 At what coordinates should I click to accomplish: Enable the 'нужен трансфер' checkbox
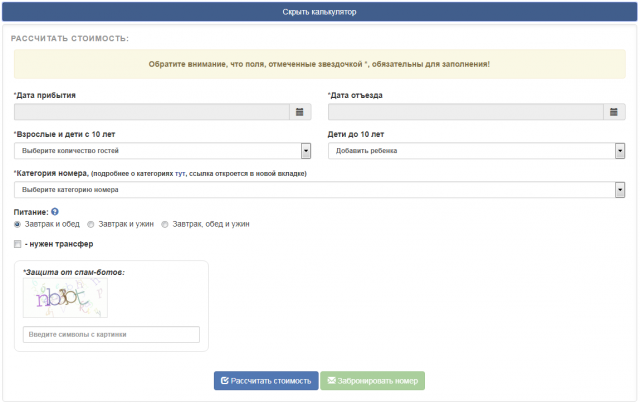pos(18,244)
